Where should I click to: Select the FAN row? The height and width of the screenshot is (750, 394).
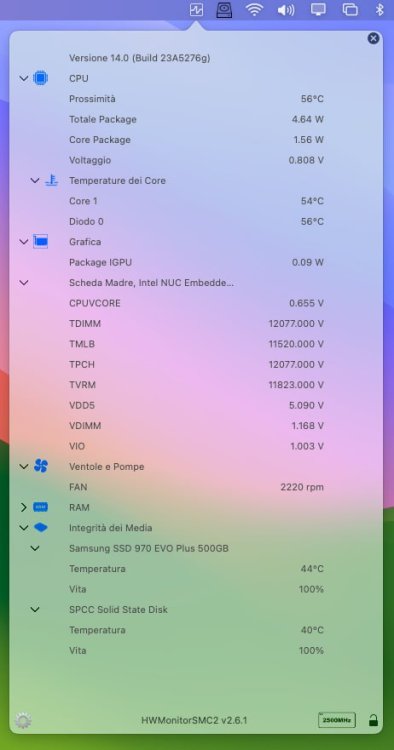point(196,487)
